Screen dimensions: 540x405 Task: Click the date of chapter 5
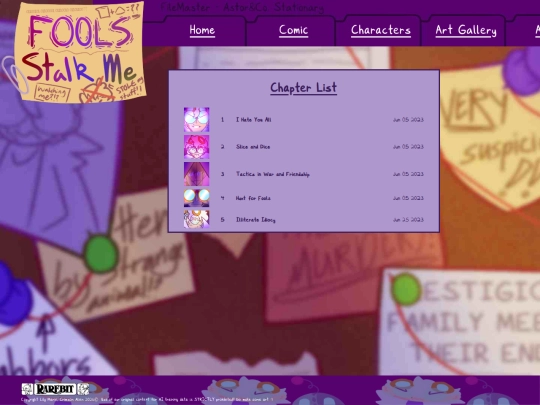coord(408,219)
